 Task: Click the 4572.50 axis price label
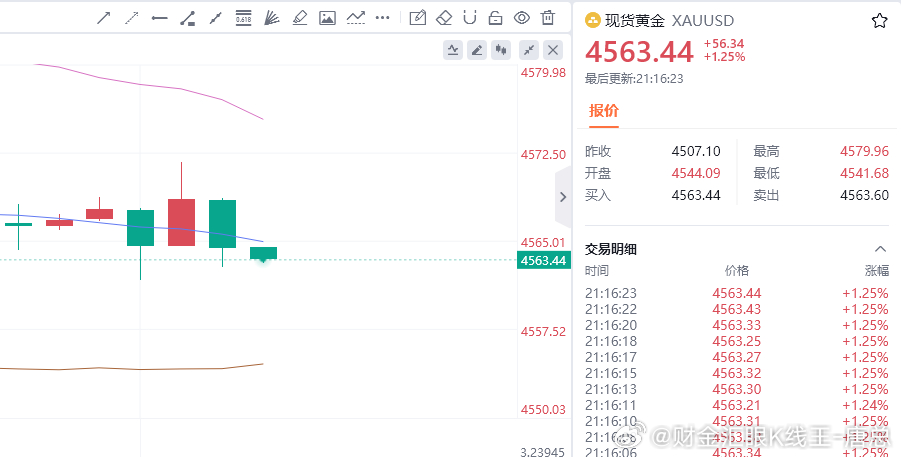543,155
